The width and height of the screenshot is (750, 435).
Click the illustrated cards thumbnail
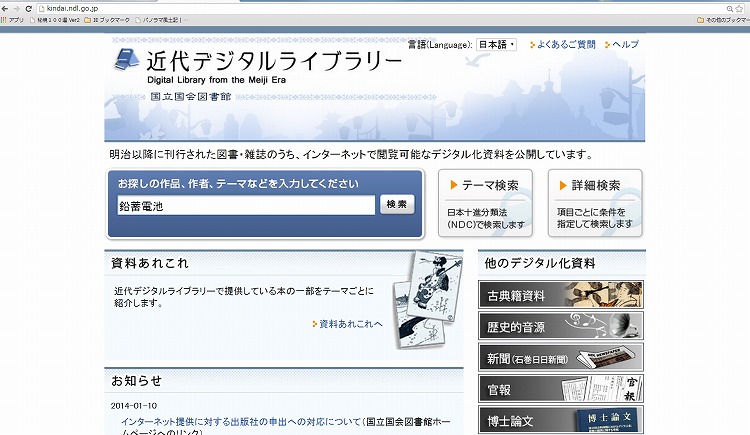point(428,299)
